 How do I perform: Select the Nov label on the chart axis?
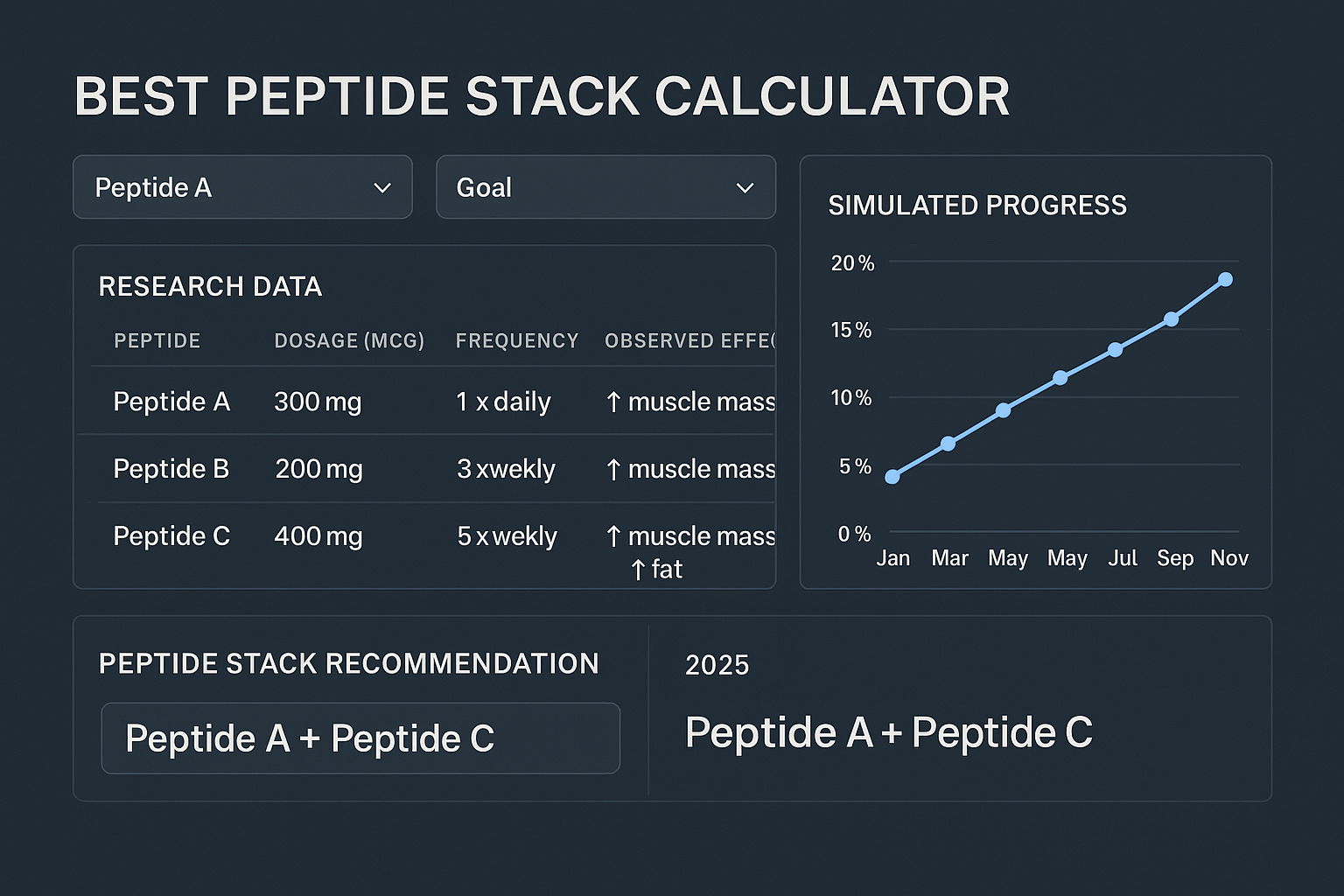1229,557
